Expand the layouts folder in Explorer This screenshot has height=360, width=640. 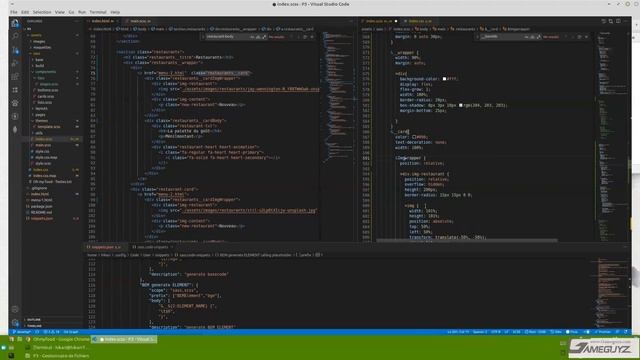(41, 109)
